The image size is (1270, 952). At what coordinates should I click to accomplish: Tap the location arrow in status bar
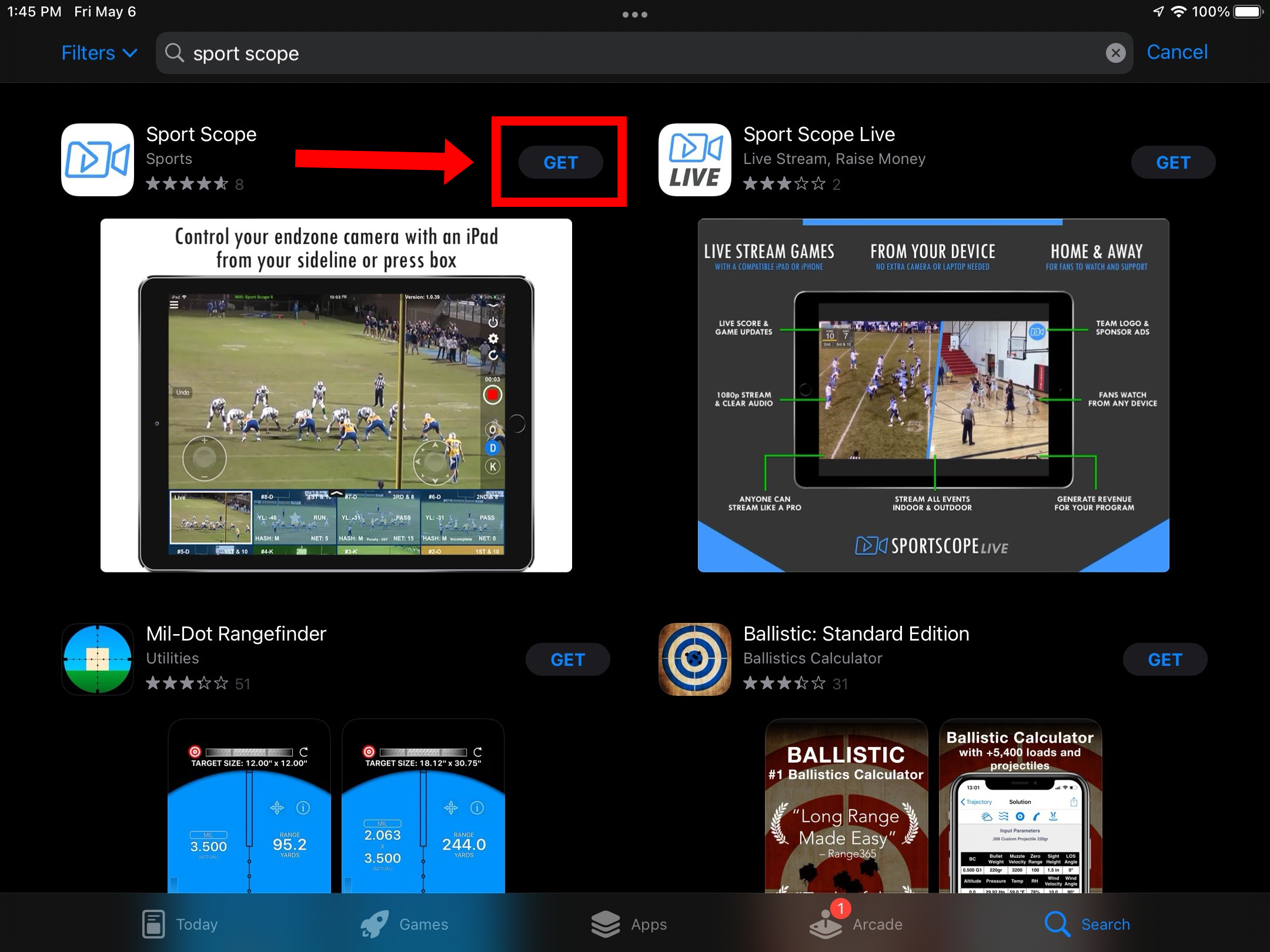coord(1158,12)
